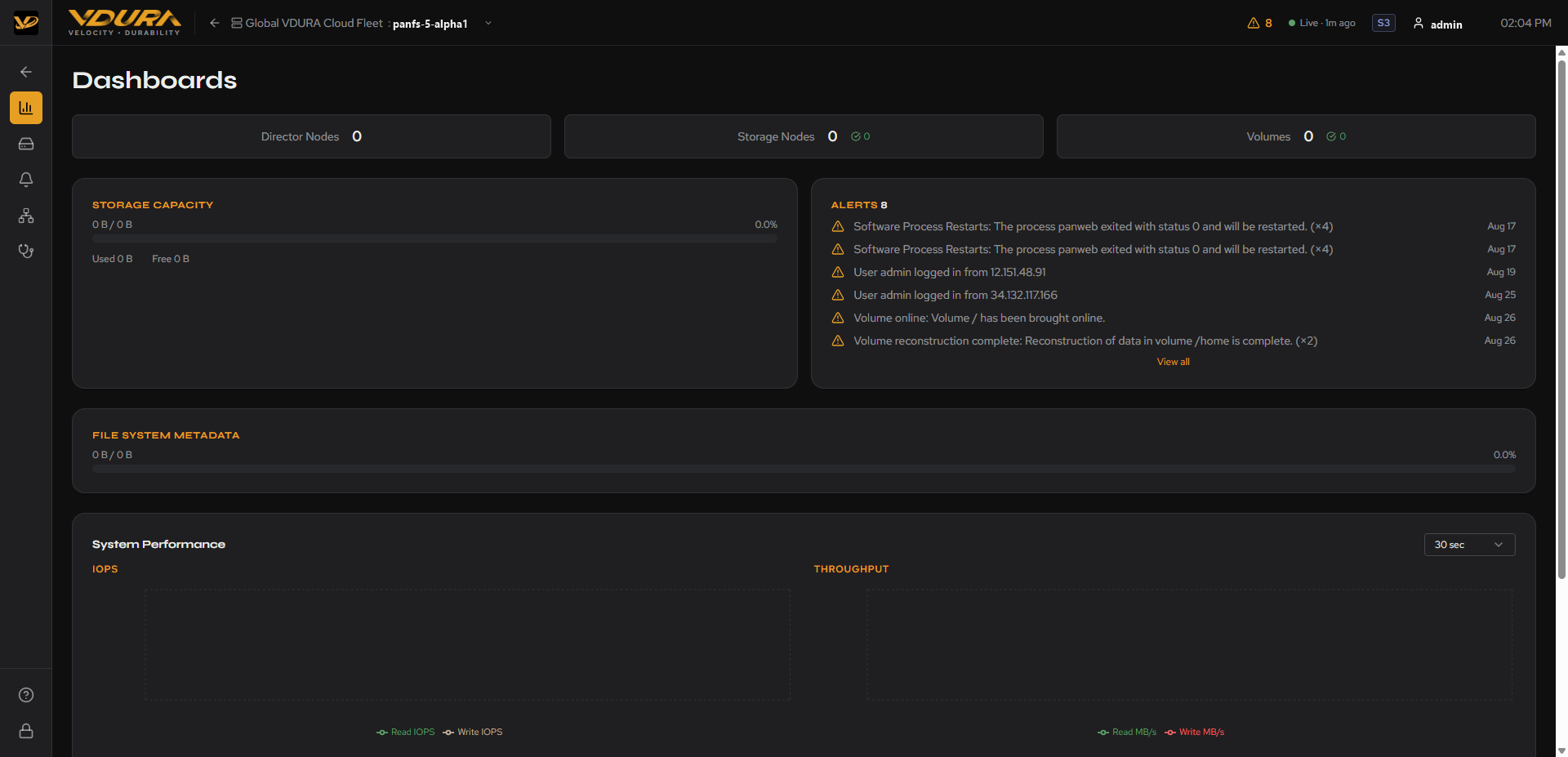Toggle the Read MB/s legend series
Screen dimensions: 1568x757
point(1127,732)
